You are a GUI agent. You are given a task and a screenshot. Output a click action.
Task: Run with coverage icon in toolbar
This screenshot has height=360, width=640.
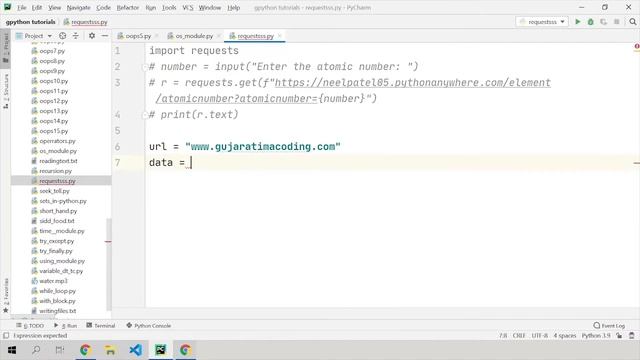coord(603,22)
